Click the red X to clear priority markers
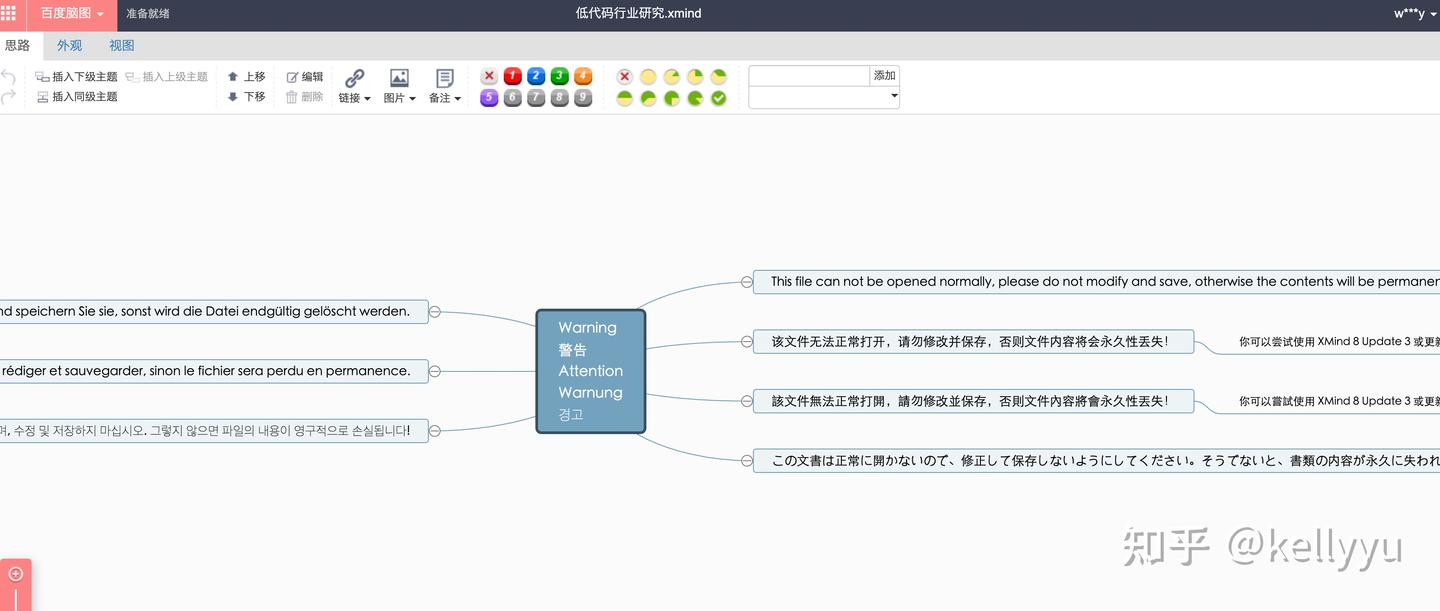This screenshot has width=1440, height=611. pos(488,76)
